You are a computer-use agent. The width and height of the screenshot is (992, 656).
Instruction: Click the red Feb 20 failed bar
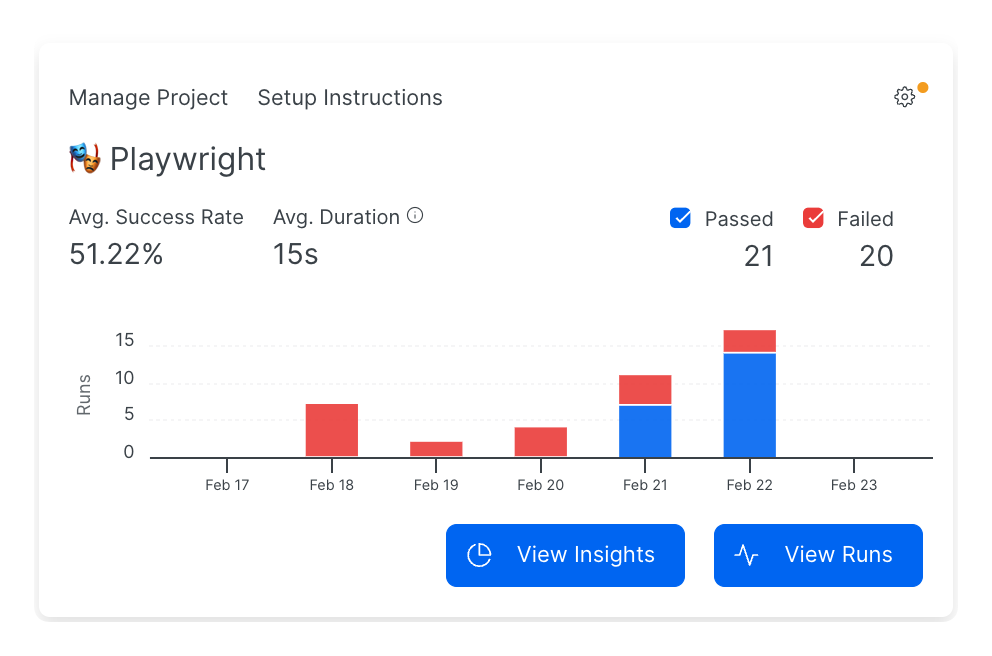(x=540, y=442)
